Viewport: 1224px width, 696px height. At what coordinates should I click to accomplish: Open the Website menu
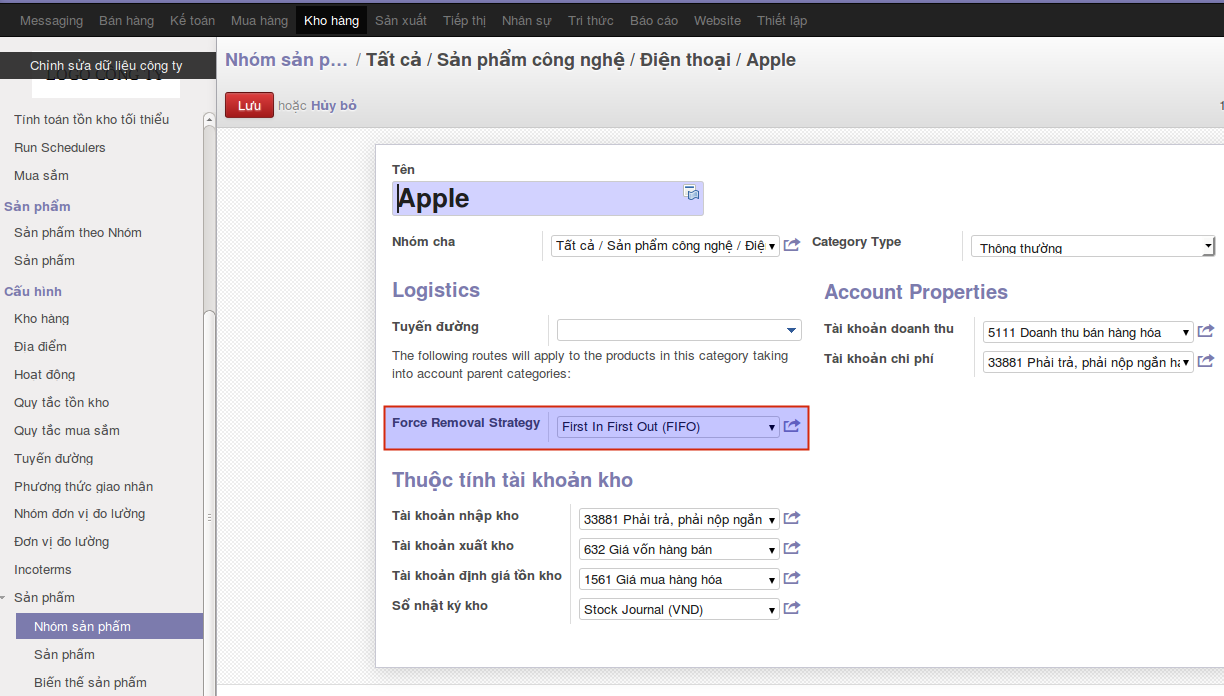(x=717, y=20)
